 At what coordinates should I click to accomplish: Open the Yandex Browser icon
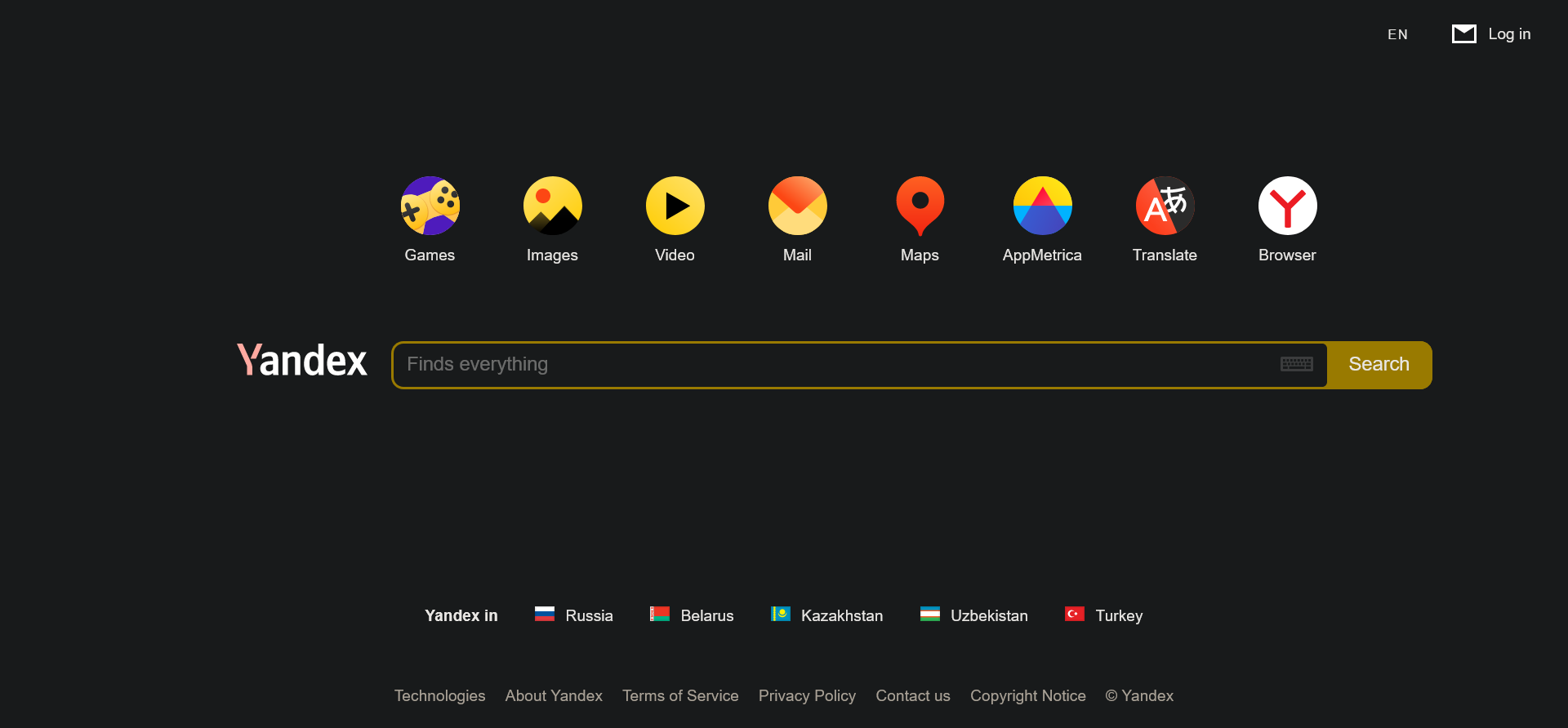coord(1287,206)
